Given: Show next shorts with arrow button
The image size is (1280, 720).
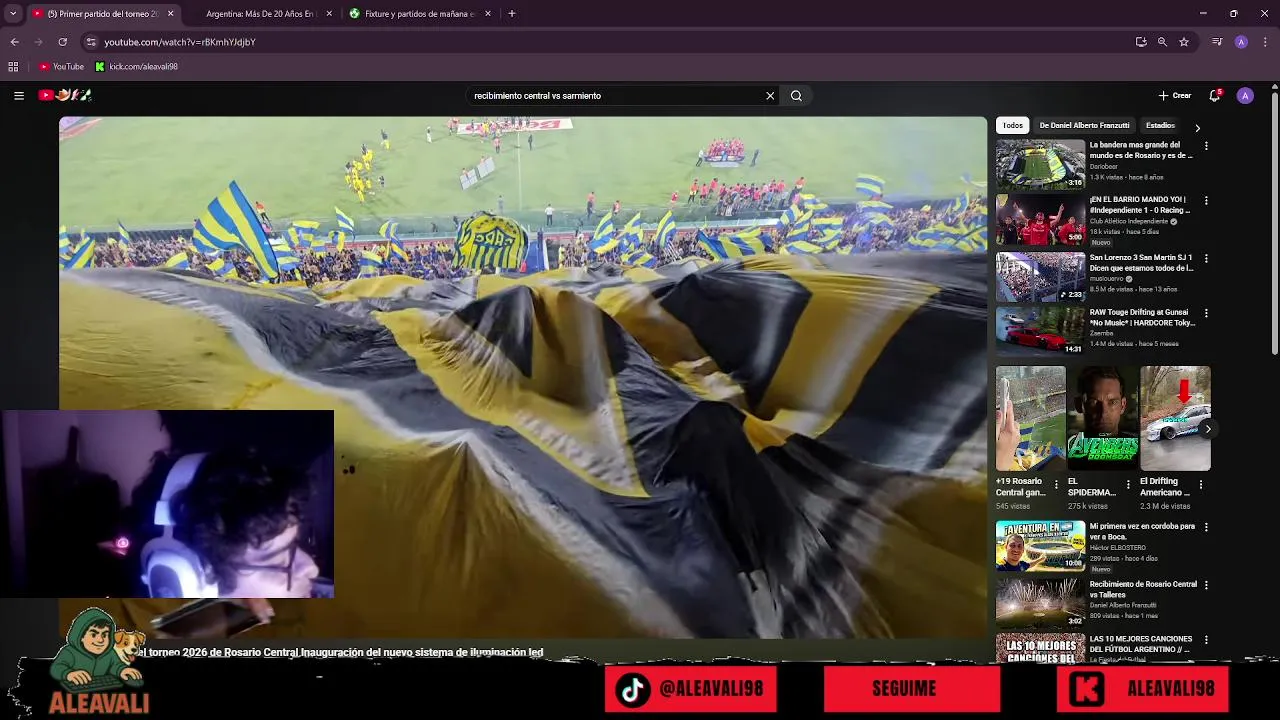Looking at the screenshot, I should (1208, 429).
